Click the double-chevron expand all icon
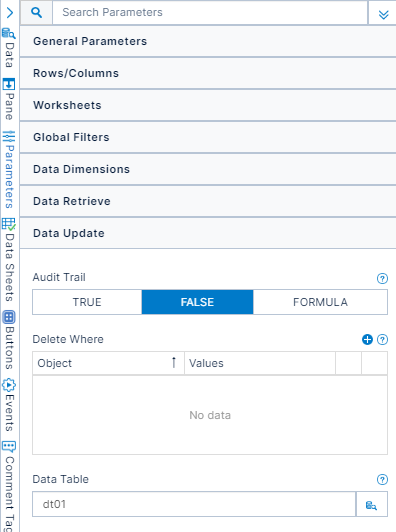The width and height of the screenshot is (396, 532). pyautogui.click(x=383, y=15)
